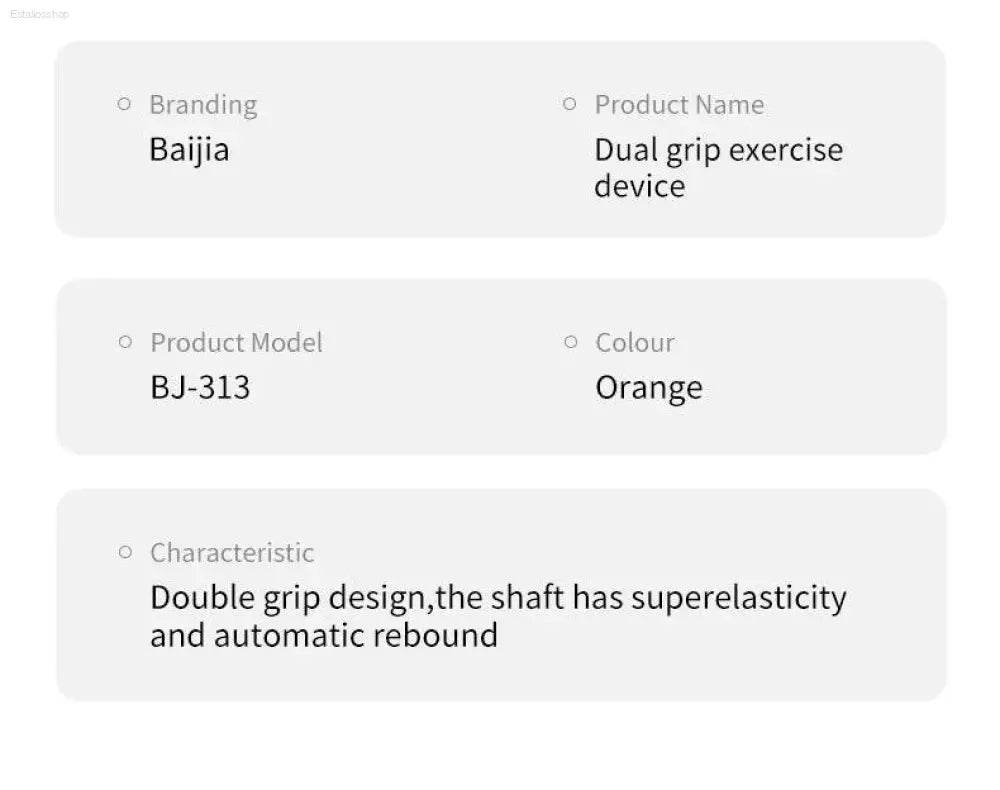Select the Branding label
This screenshot has height=790, width=1000.
coord(203,105)
